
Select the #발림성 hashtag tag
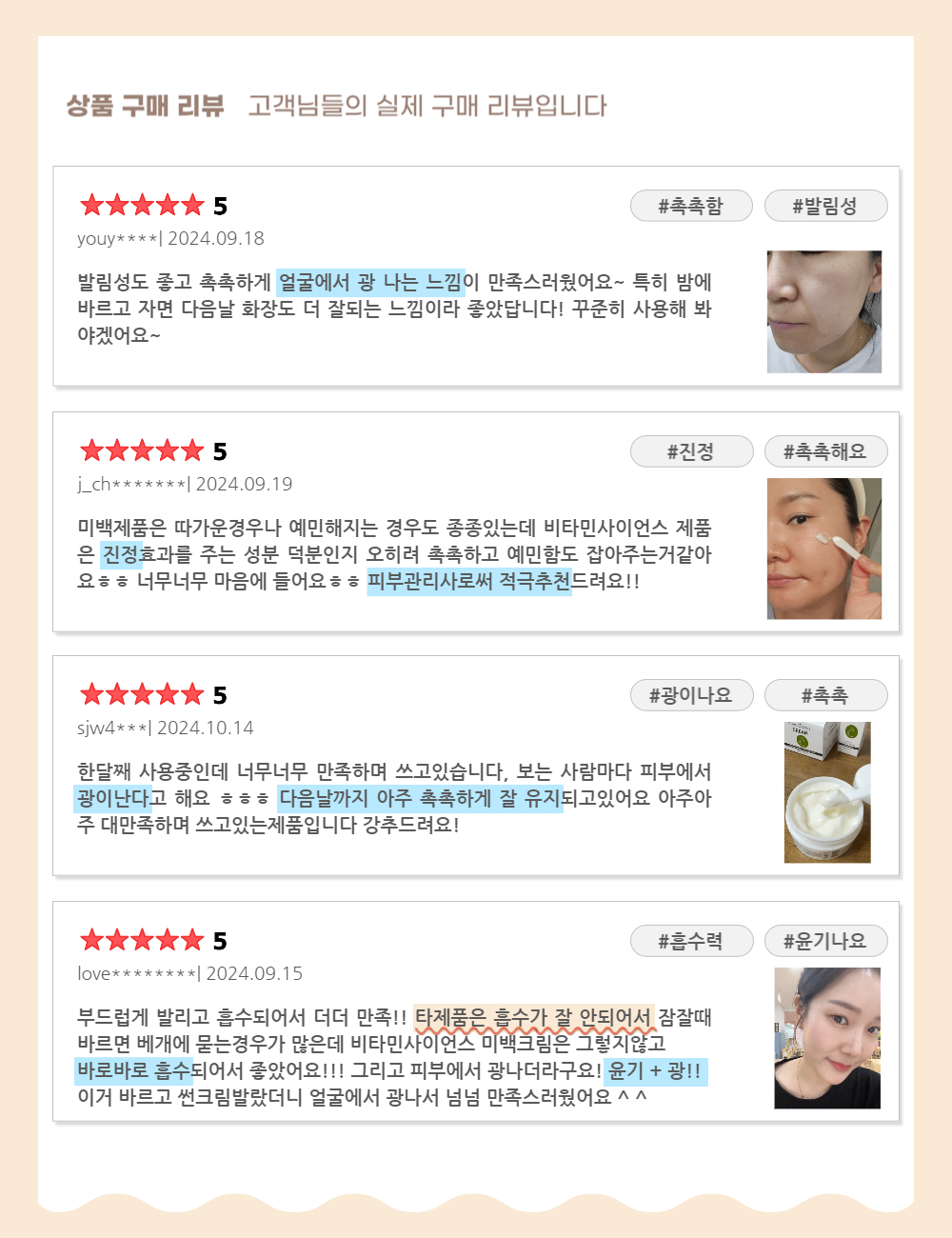(x=825, y=206)
